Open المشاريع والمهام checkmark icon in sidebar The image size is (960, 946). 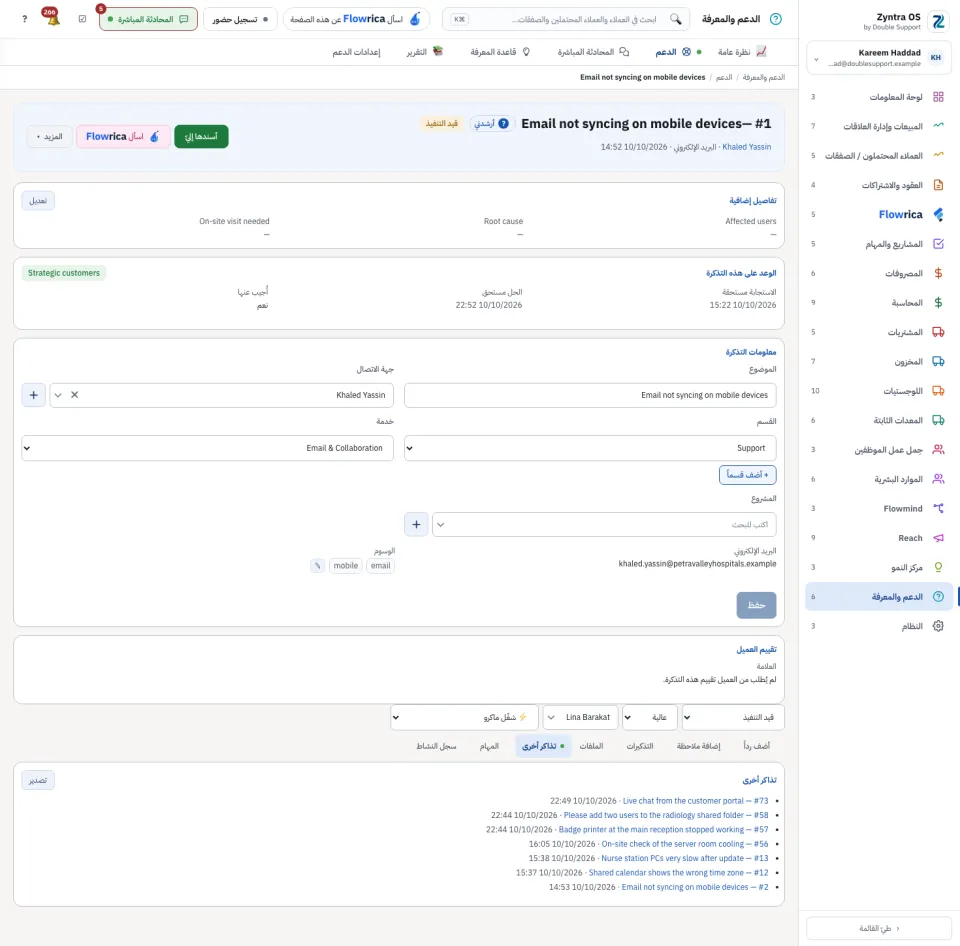pyautogui.click(x=938, y=244)
